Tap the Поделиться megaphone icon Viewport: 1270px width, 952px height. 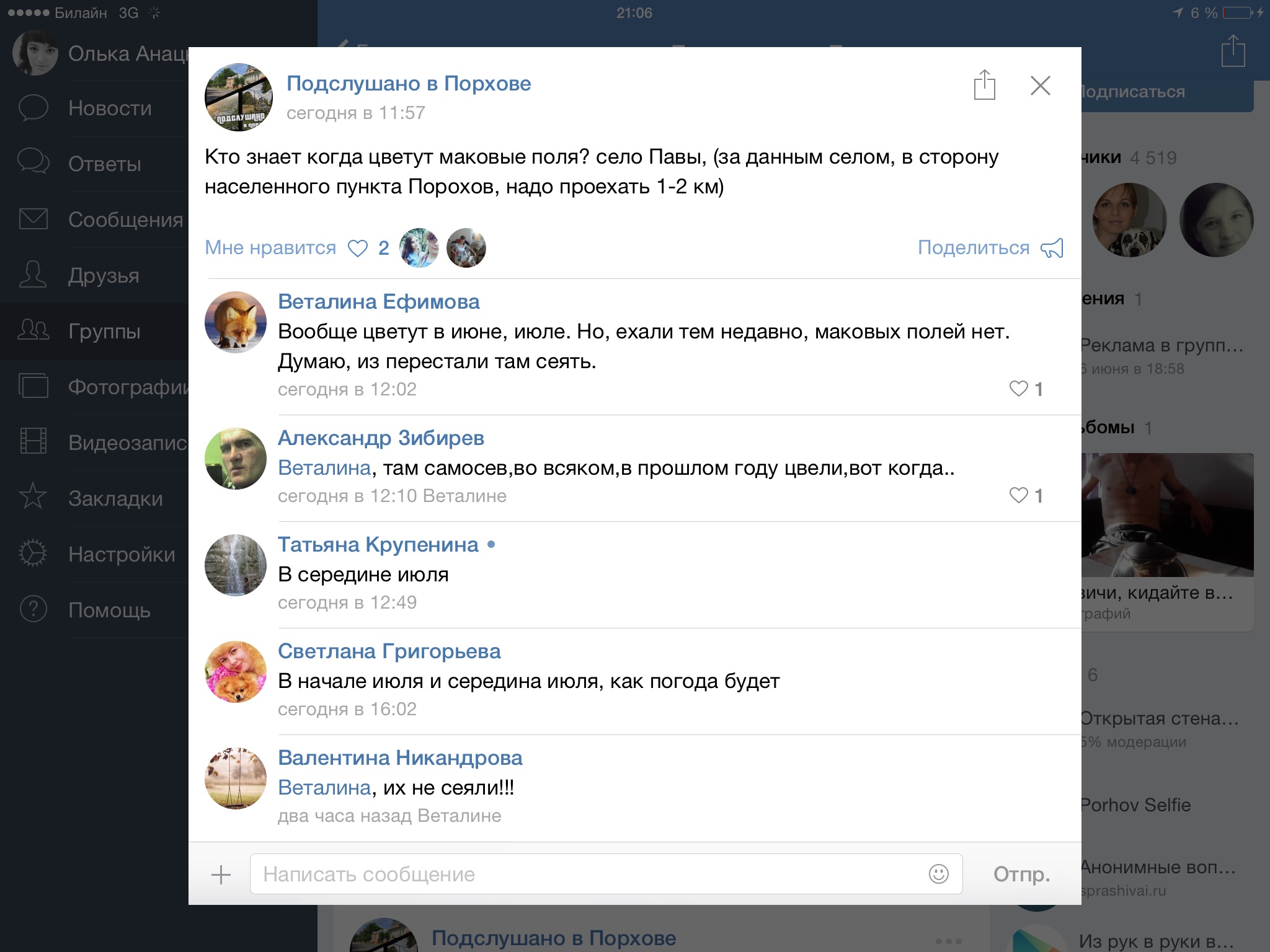(1052, 248)
